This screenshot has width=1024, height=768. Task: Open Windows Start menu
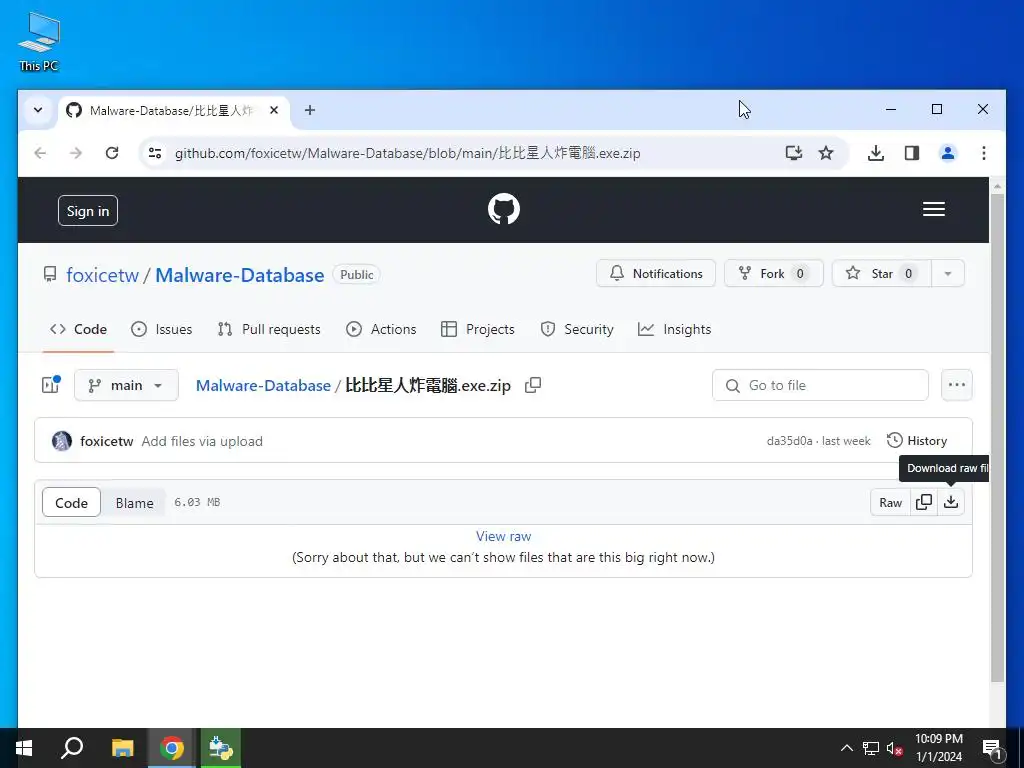(24, 748)
